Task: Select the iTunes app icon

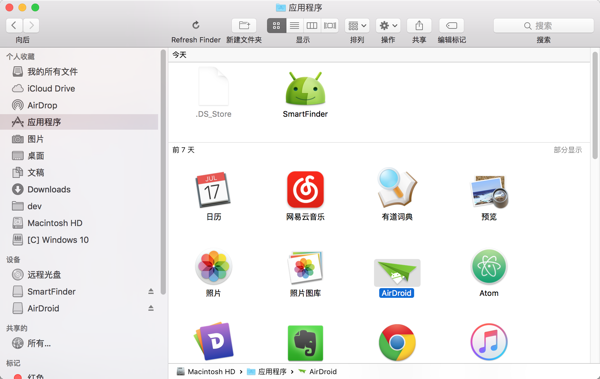Action: pyautogui.click(x=489, y=342)
